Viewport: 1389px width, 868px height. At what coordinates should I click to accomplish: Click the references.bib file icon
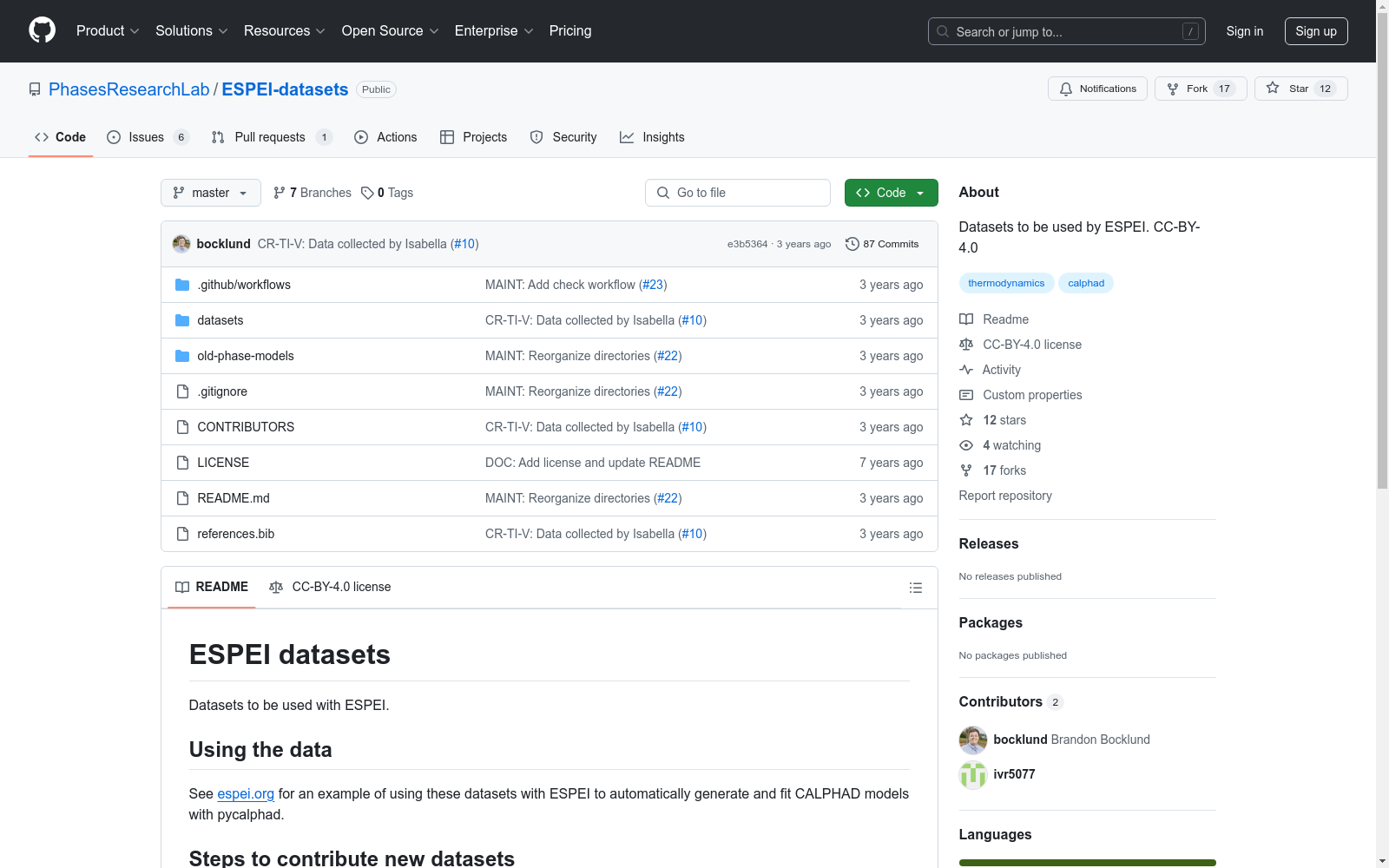coord(182,534)
